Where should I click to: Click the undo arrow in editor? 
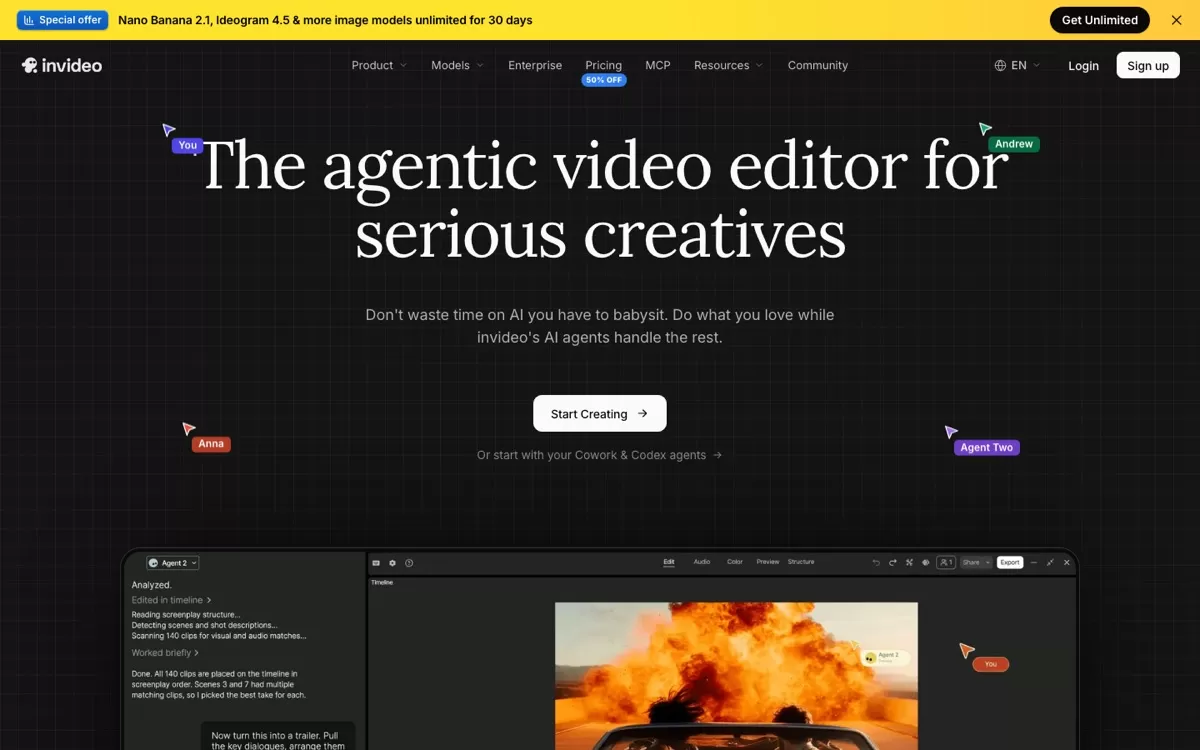pos(876,563)
